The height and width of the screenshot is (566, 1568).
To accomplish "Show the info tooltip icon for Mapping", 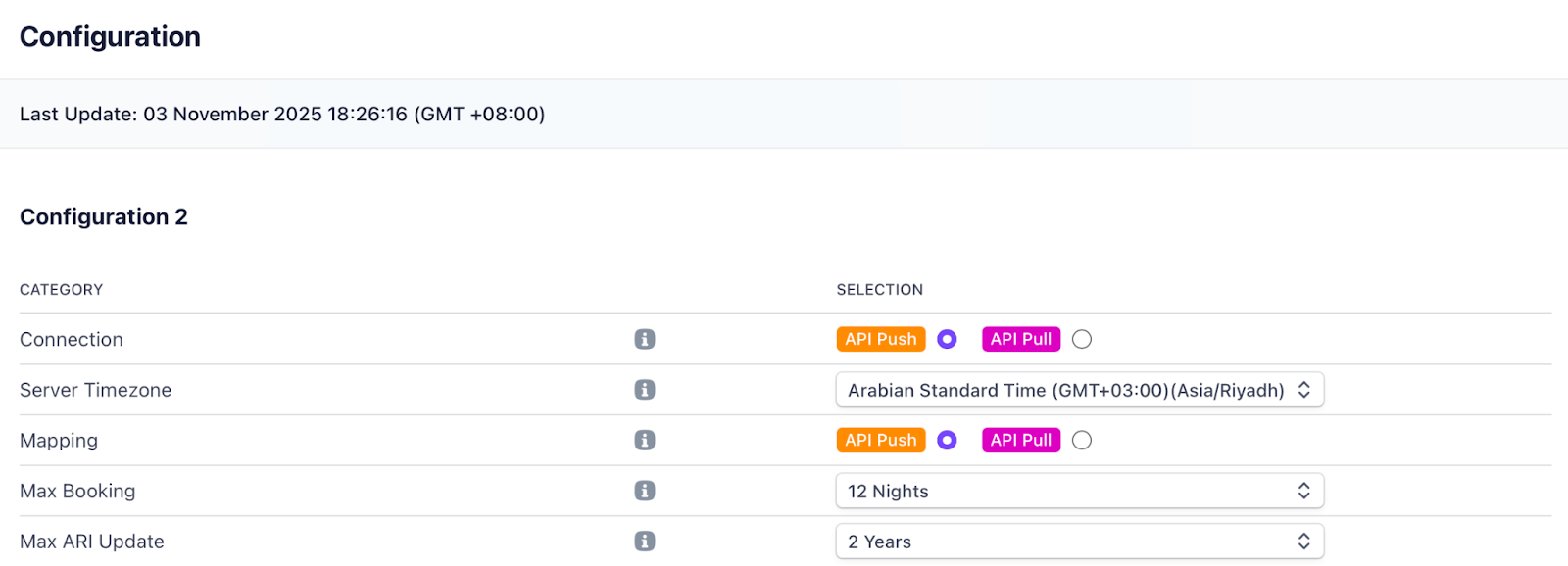I will (644, 441).
